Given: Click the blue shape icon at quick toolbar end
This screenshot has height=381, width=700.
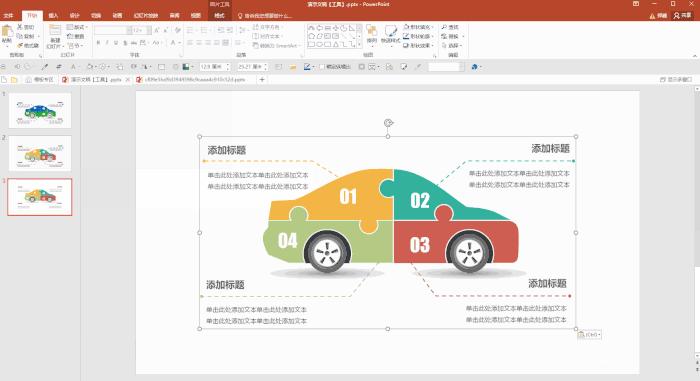Looking at the screenshot, I should coord(474,67).
